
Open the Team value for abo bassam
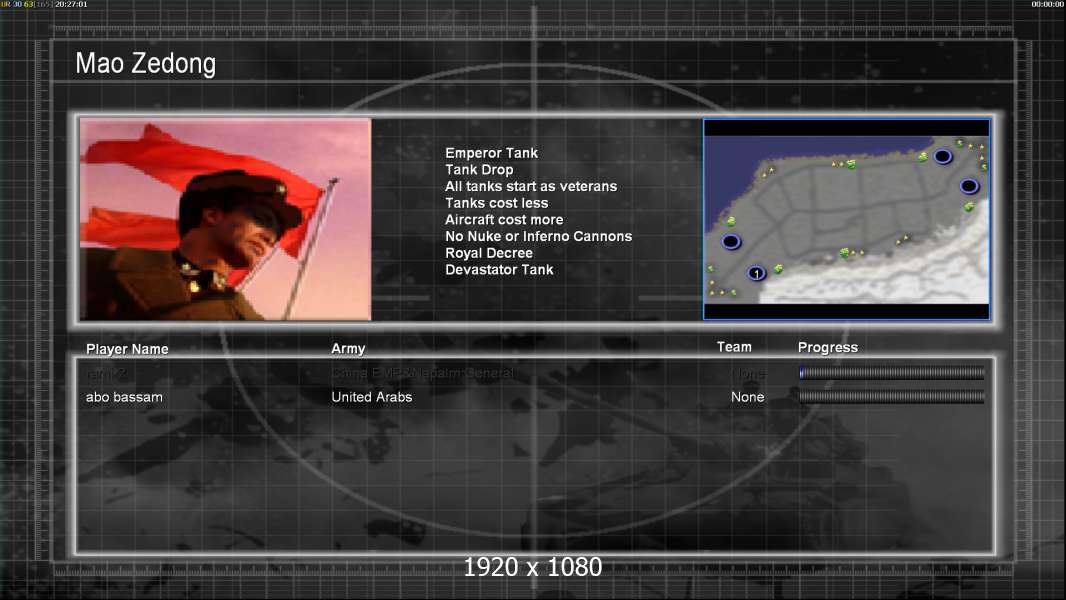(x=747, y=397)
